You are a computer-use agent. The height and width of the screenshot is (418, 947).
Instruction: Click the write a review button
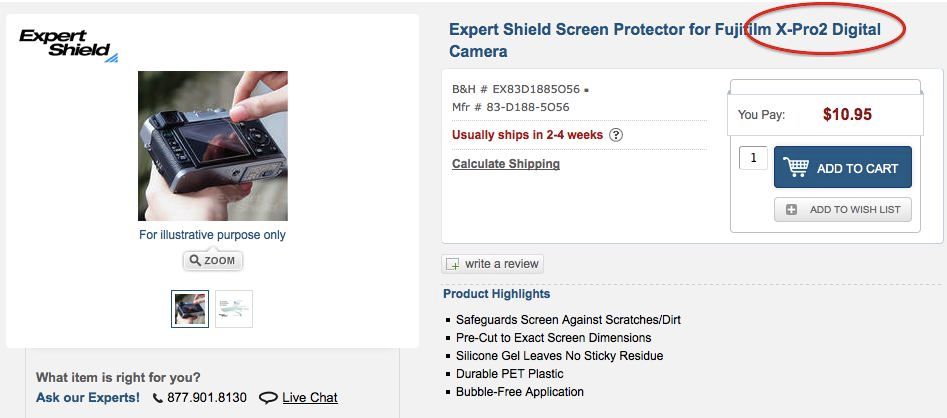coord(493,264)
